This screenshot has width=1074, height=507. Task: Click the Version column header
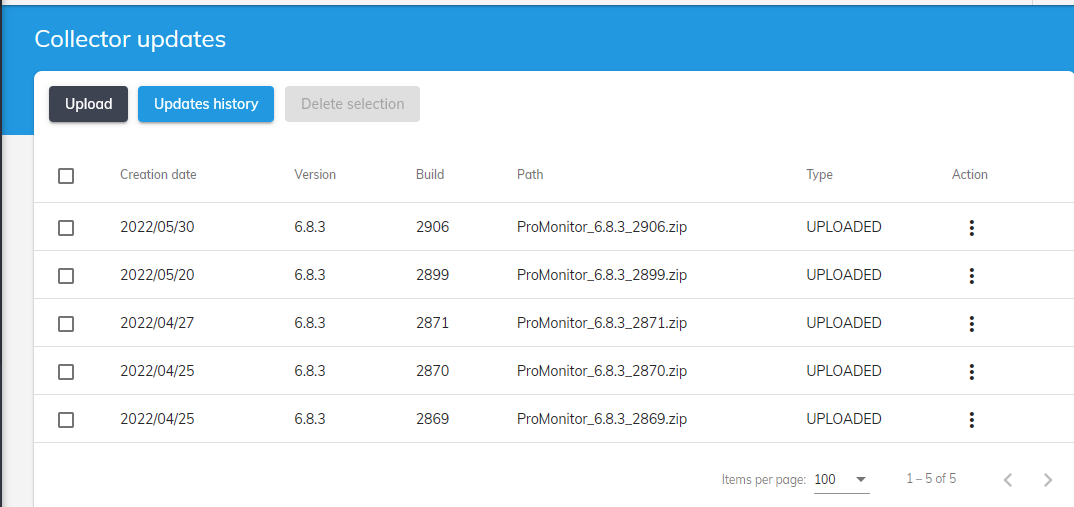[x=315, y=175]
